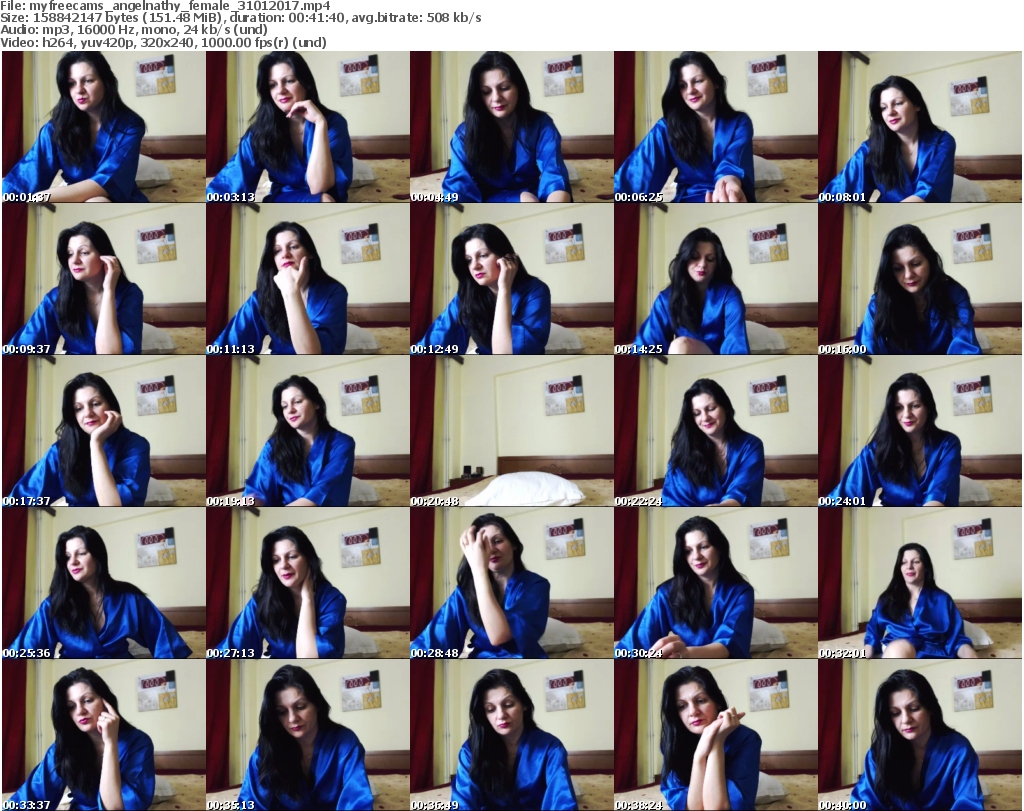Choose the thumbnail stamped 00:09:37
Image resolution: width=1024 pixels, height=811 pixels.
104,279
